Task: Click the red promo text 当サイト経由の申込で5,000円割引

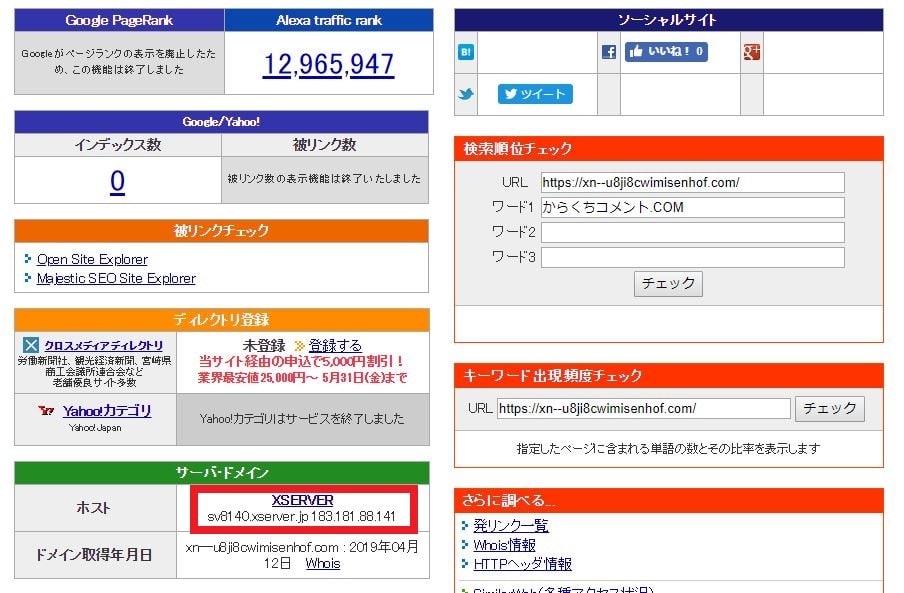Action: point(302,361)
